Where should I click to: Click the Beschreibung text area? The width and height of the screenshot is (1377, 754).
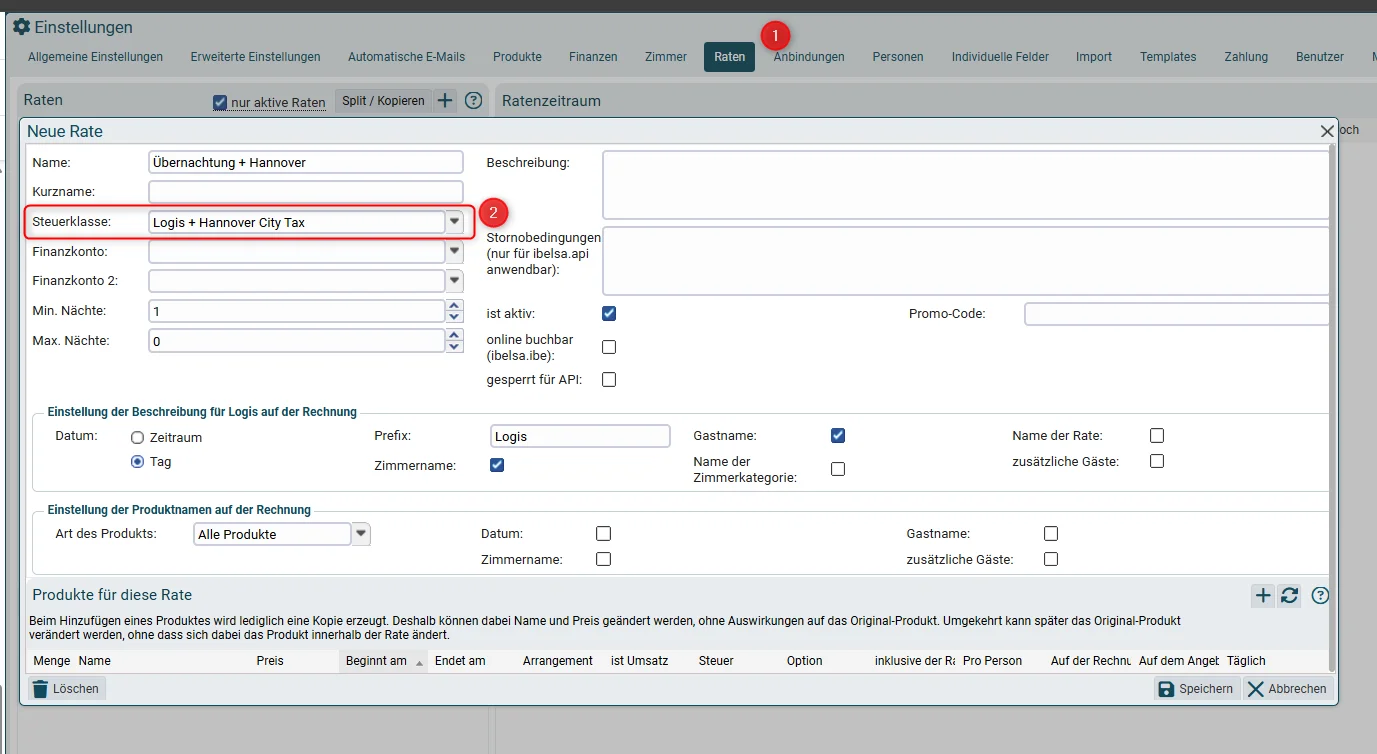click(966, 185)
